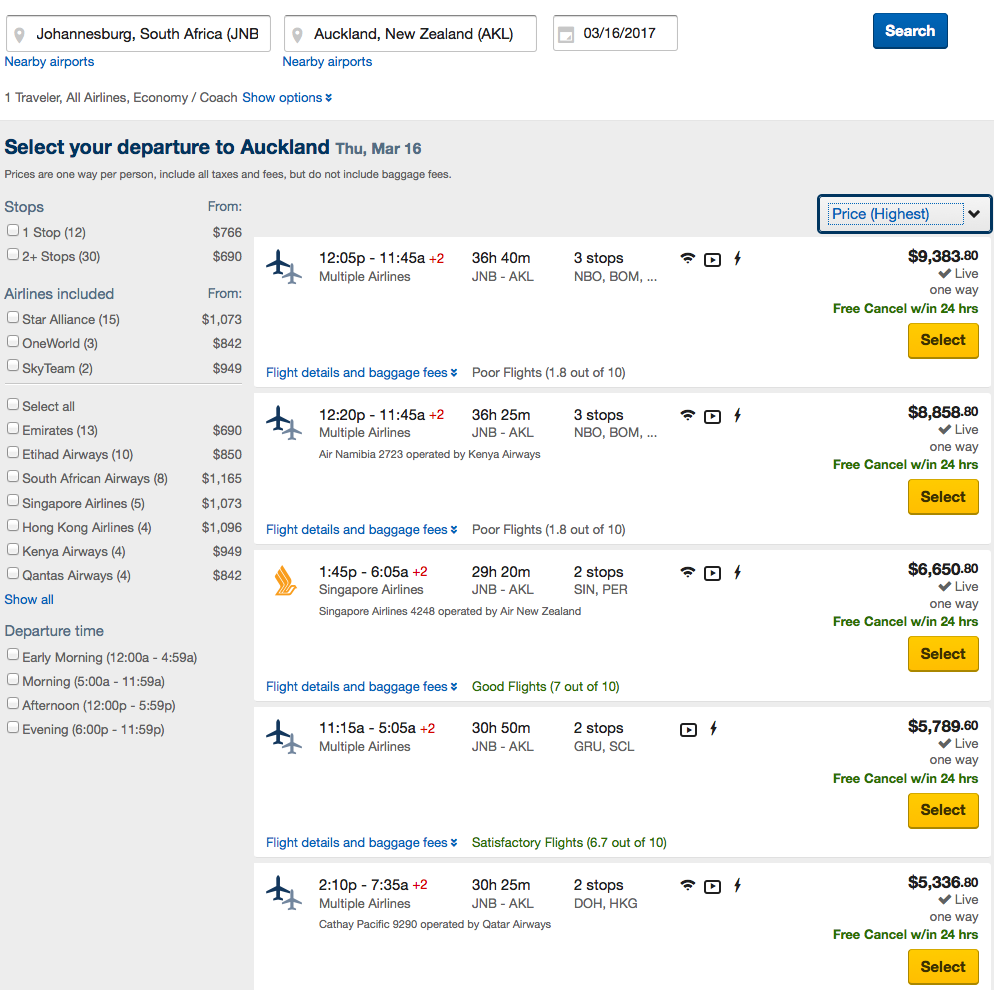Select the $5,336.80 flight

[943, 967]
